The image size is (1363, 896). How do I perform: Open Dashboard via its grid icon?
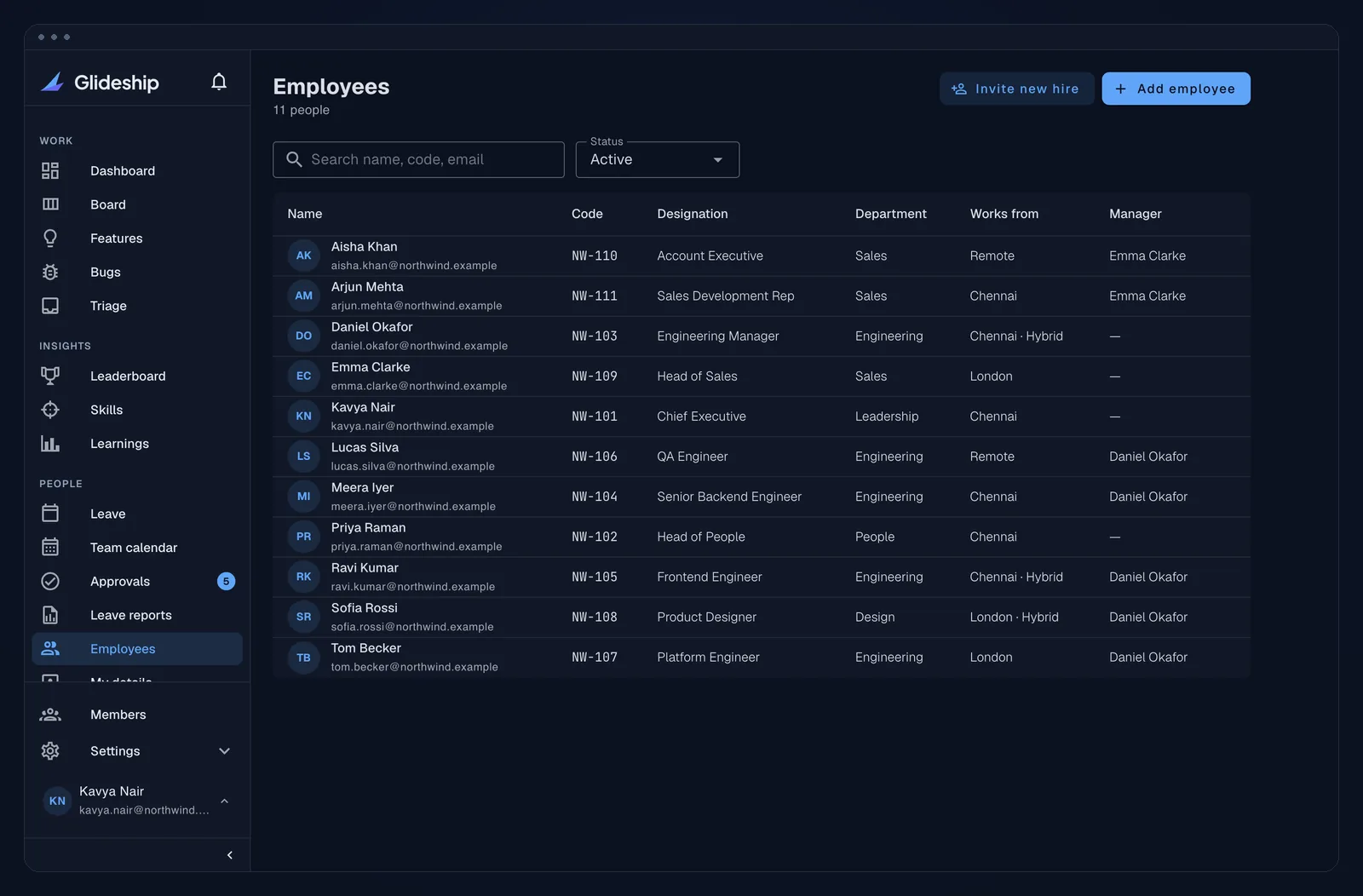50,171
